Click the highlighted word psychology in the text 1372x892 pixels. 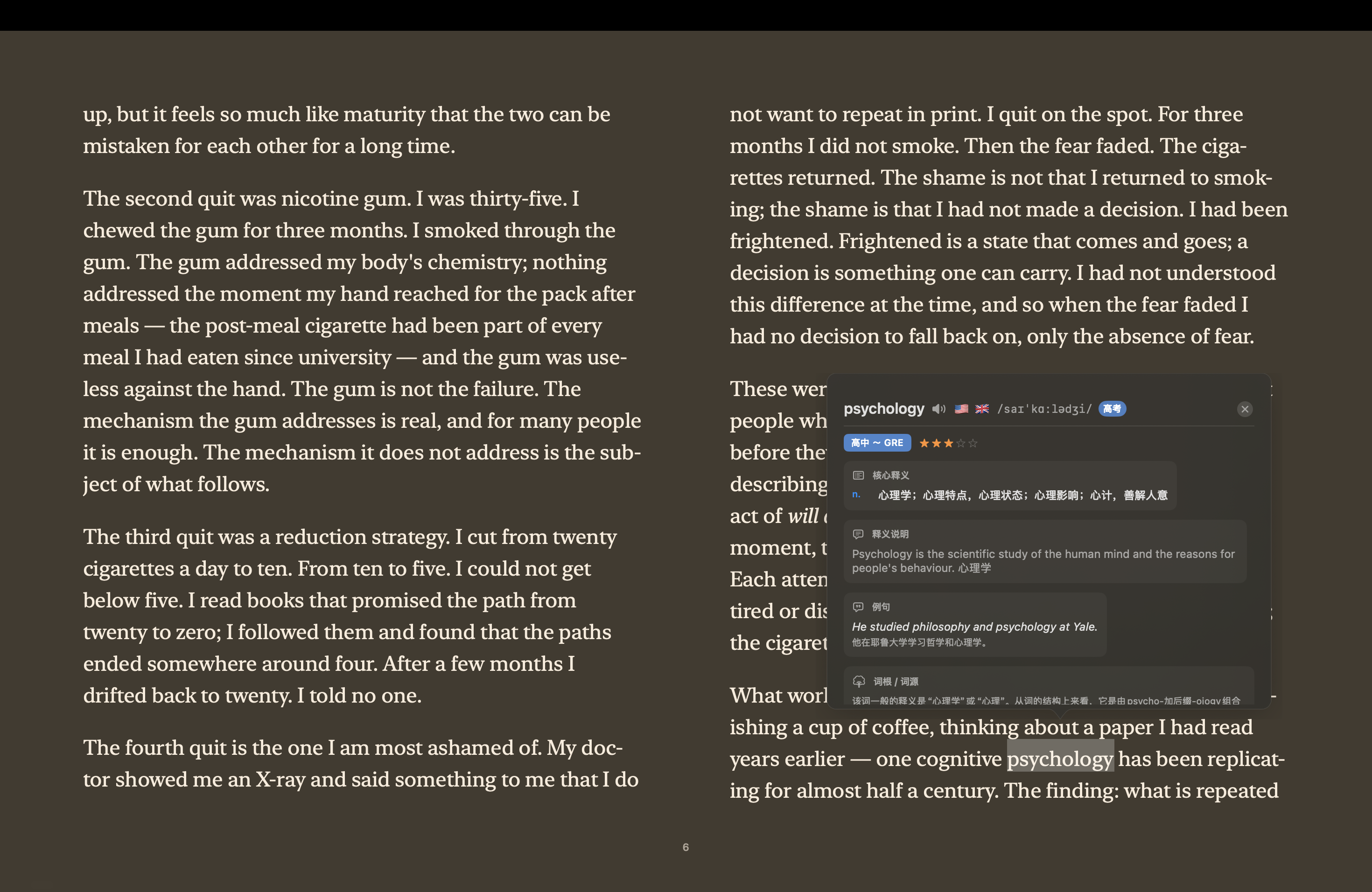1059,759
